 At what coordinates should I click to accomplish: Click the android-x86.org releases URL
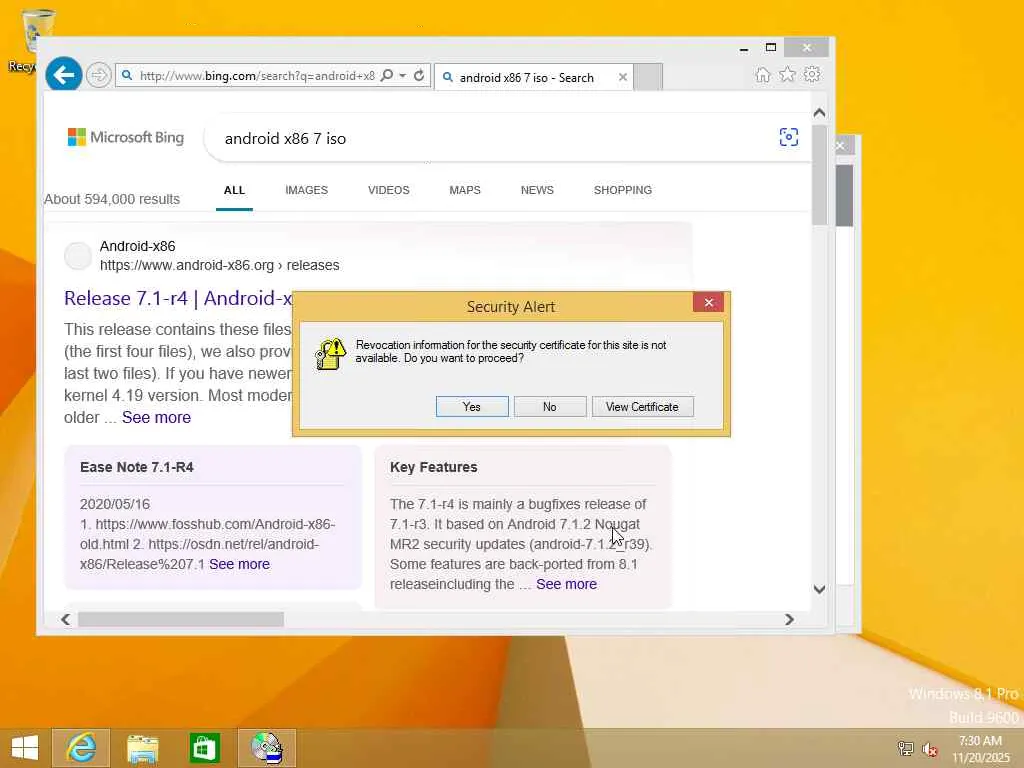219,265
